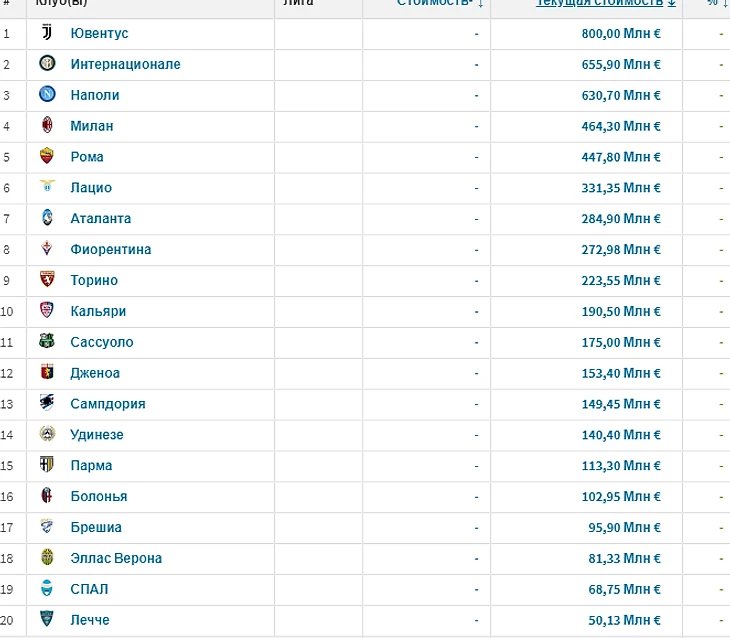The height and width of the screenshot is (638, 730).
Task: Click the Roma club crest icon
Action: click(47, 156)
